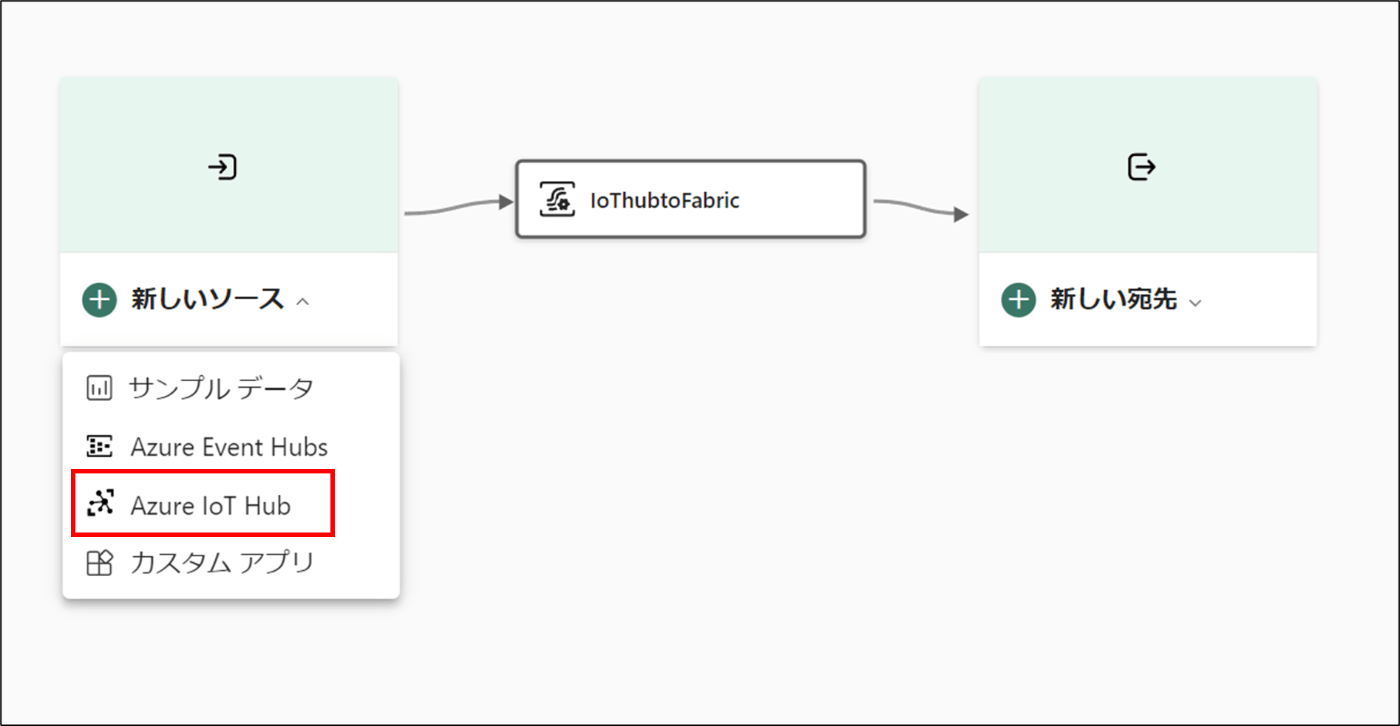Viewport: 1400px width, 726px height.
Task: Select the IoThubtoFabric eventstream node
Action: tap(690, 199)
